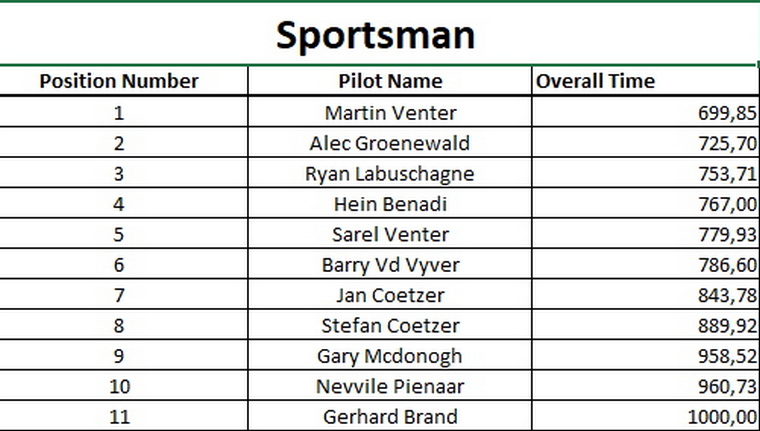Click the Overall Time header cell

click(x=644, y=80)
